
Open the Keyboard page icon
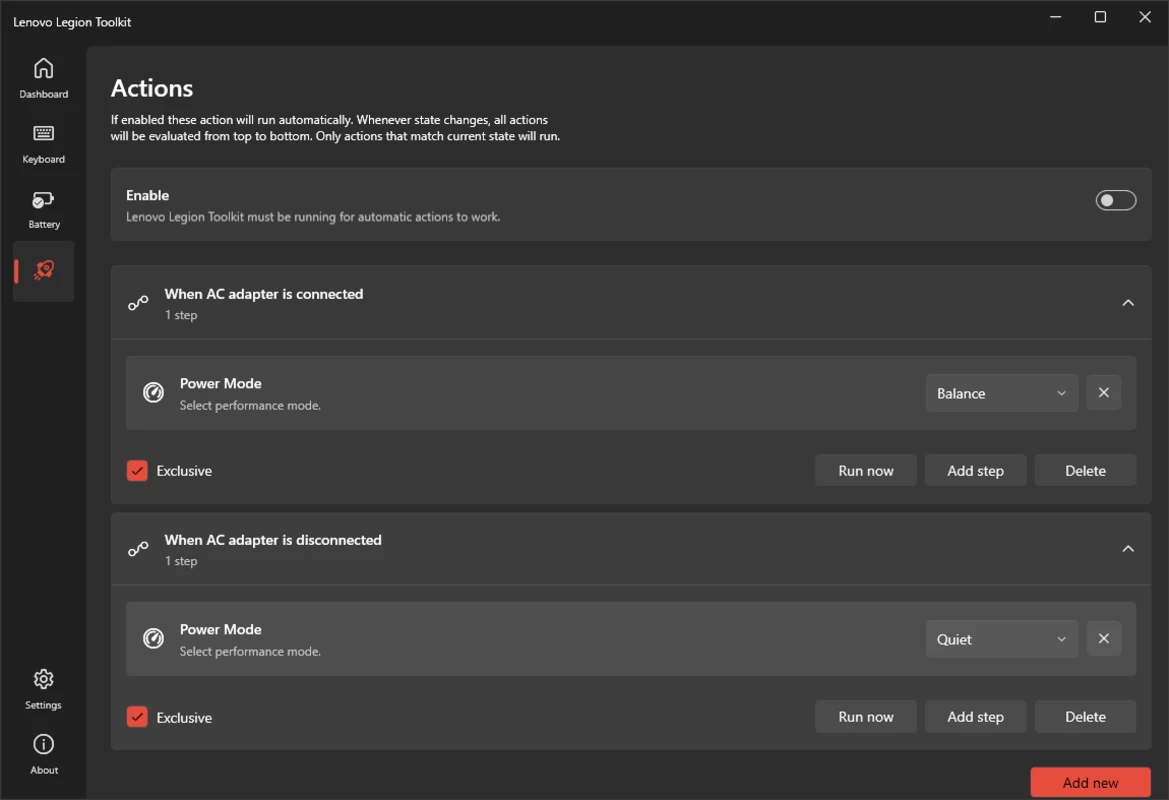(43, 133)
